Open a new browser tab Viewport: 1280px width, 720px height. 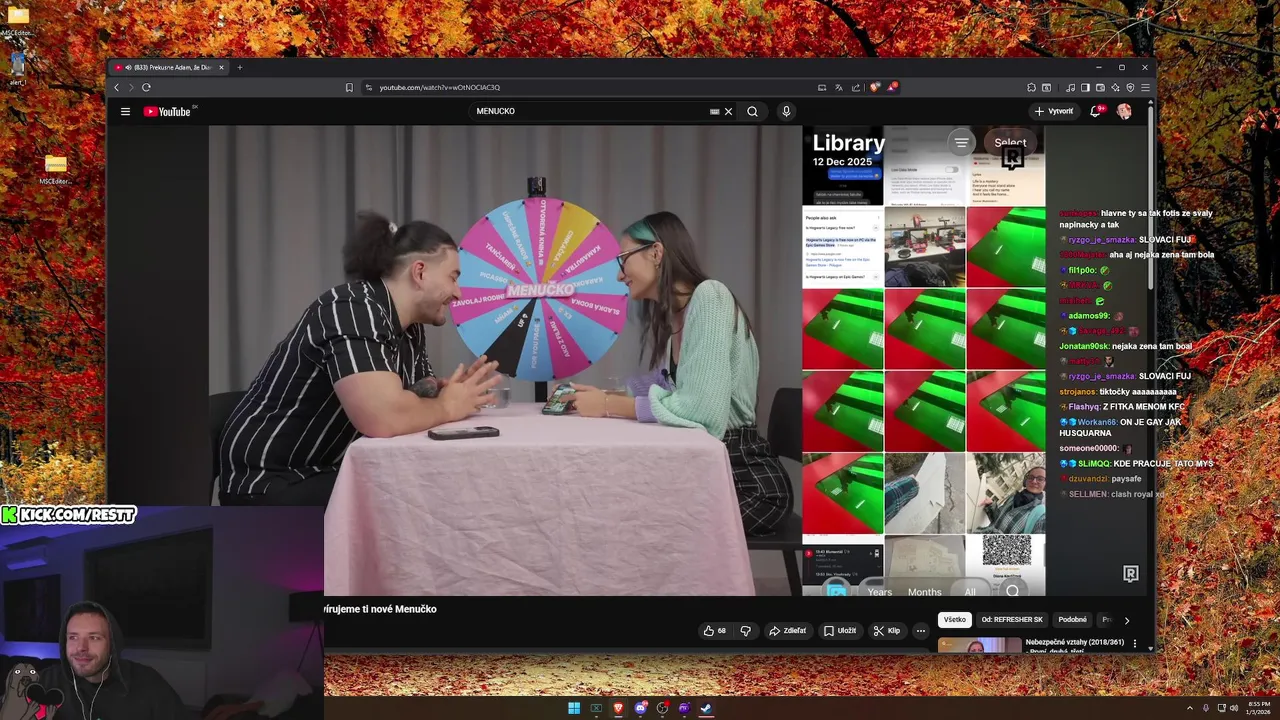point(239,67)
